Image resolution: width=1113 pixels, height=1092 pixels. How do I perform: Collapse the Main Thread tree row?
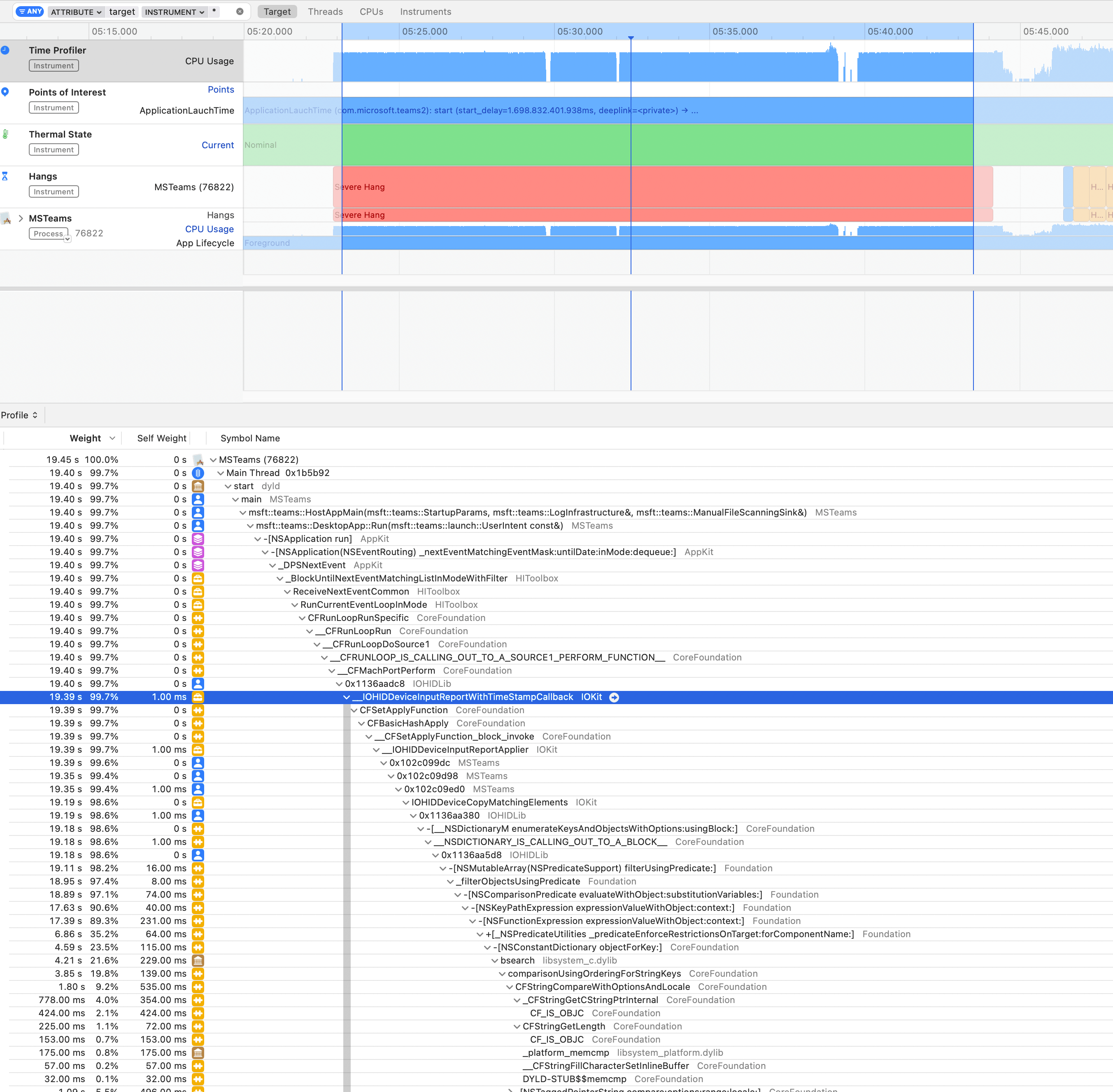(220, 473)
